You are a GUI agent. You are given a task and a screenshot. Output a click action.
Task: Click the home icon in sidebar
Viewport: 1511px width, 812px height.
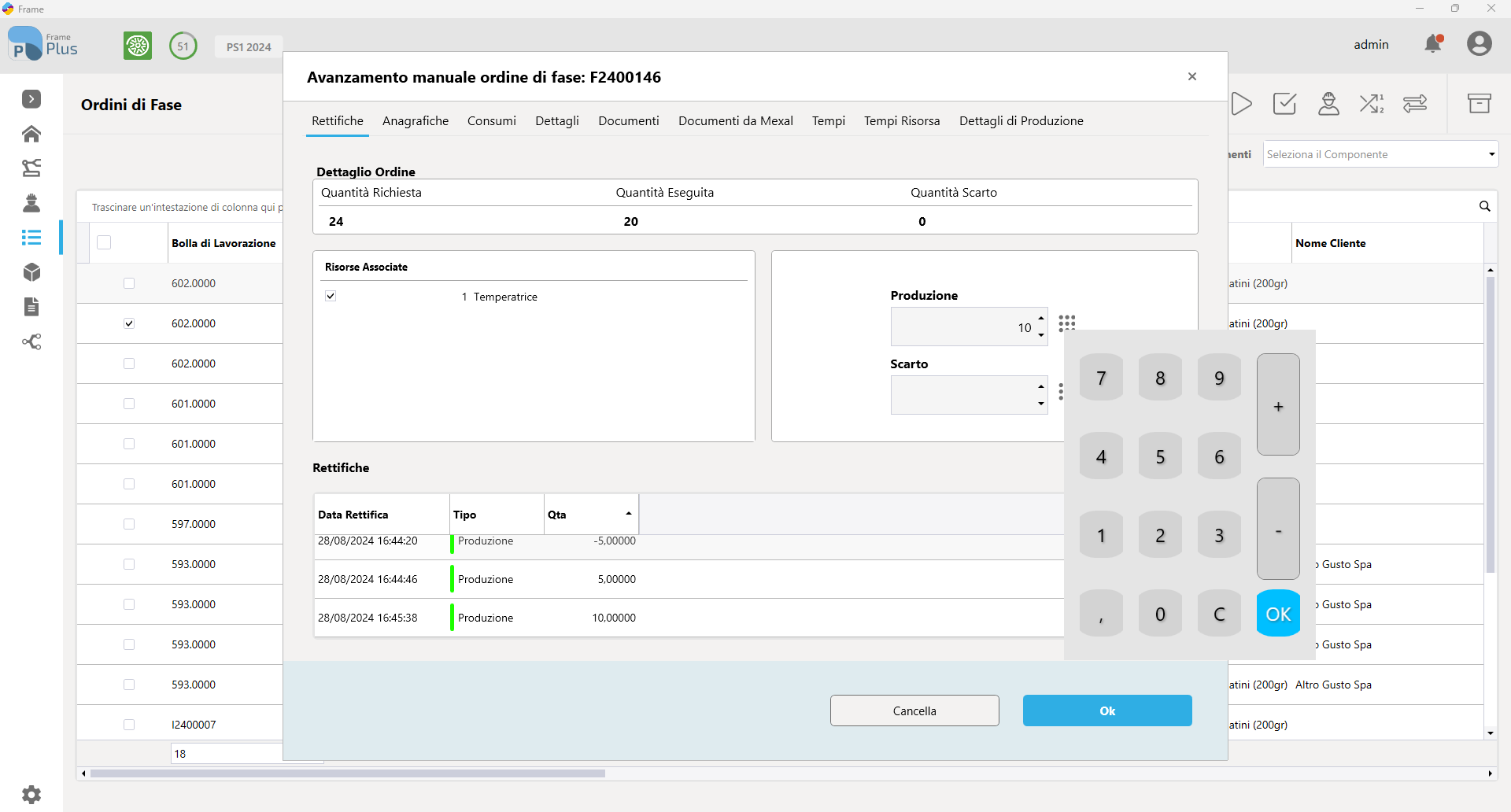pyautogui.click(x=31, y=134)
